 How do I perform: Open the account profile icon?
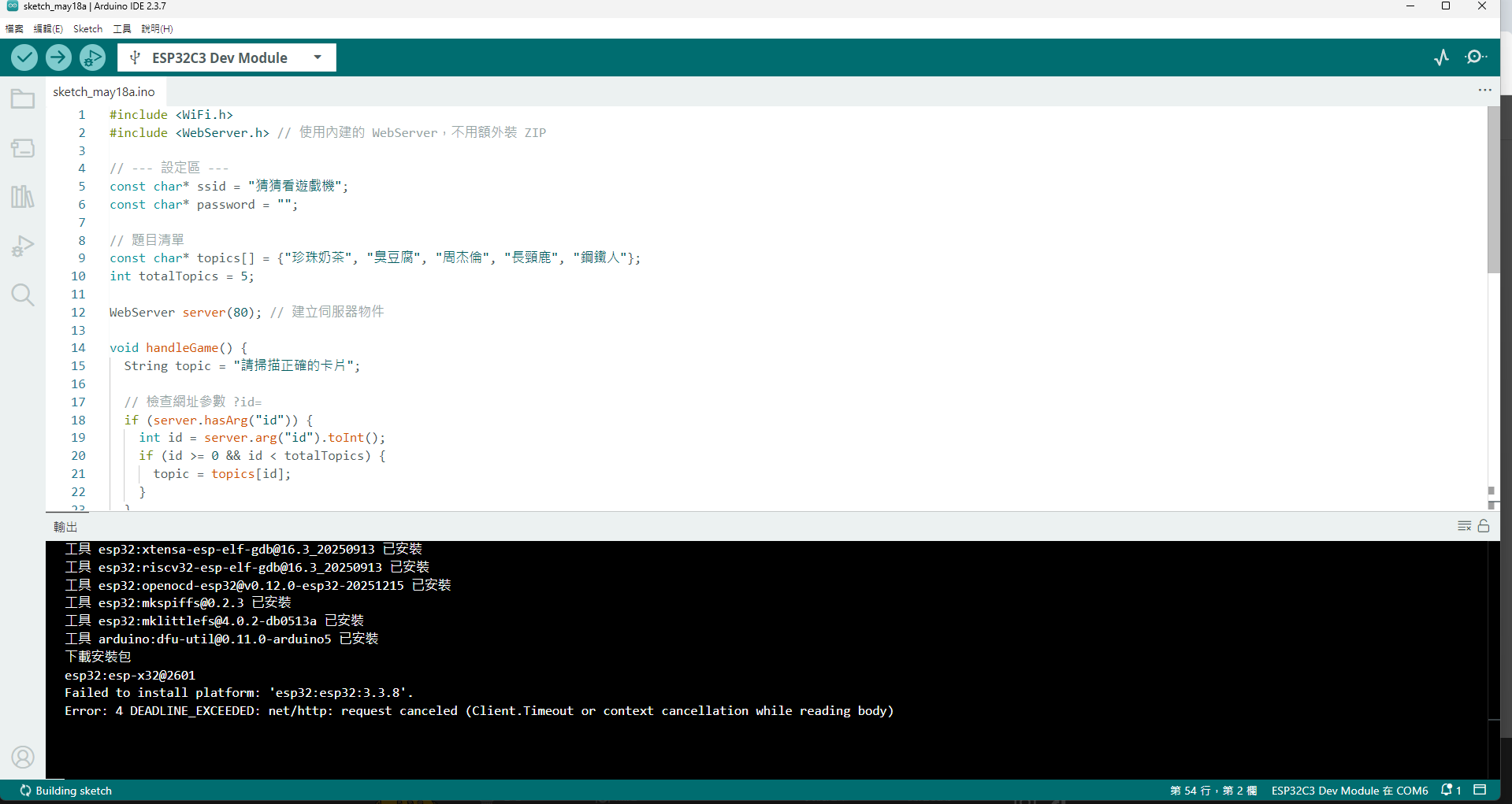click(x=23, y=758)
